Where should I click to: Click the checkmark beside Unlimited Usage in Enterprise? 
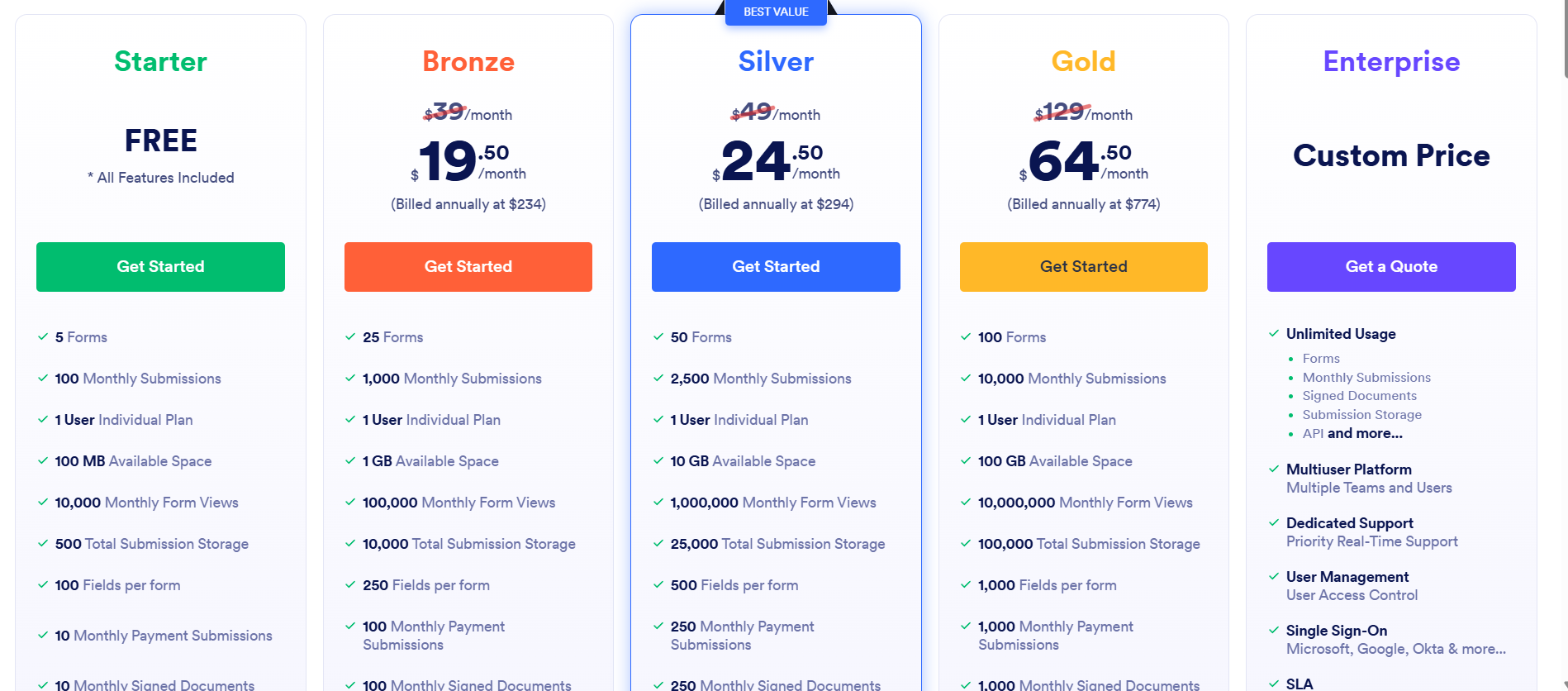[x=1273, y=333]
